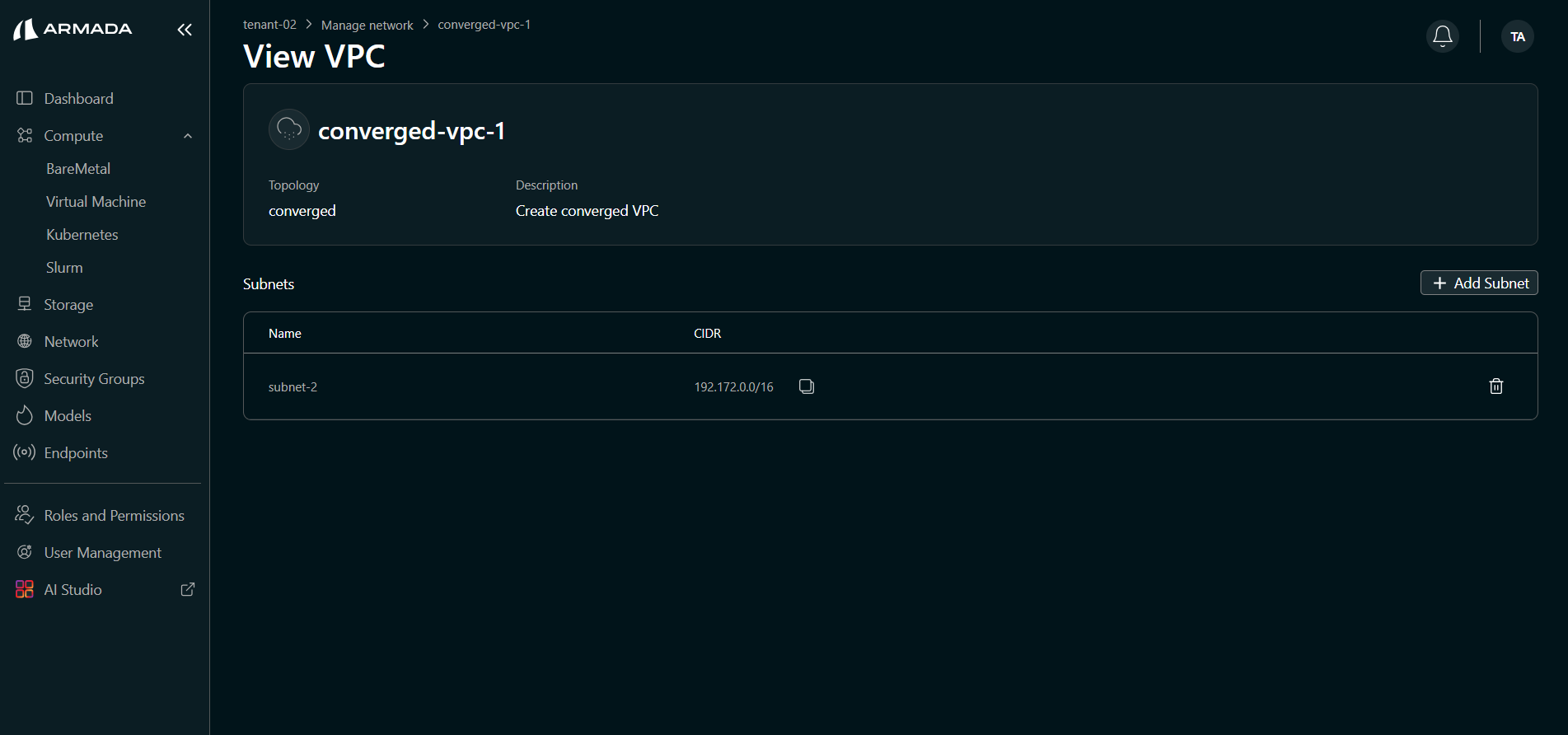
Task: Click the 'converged' topology value
Action: tap(302, 211)
